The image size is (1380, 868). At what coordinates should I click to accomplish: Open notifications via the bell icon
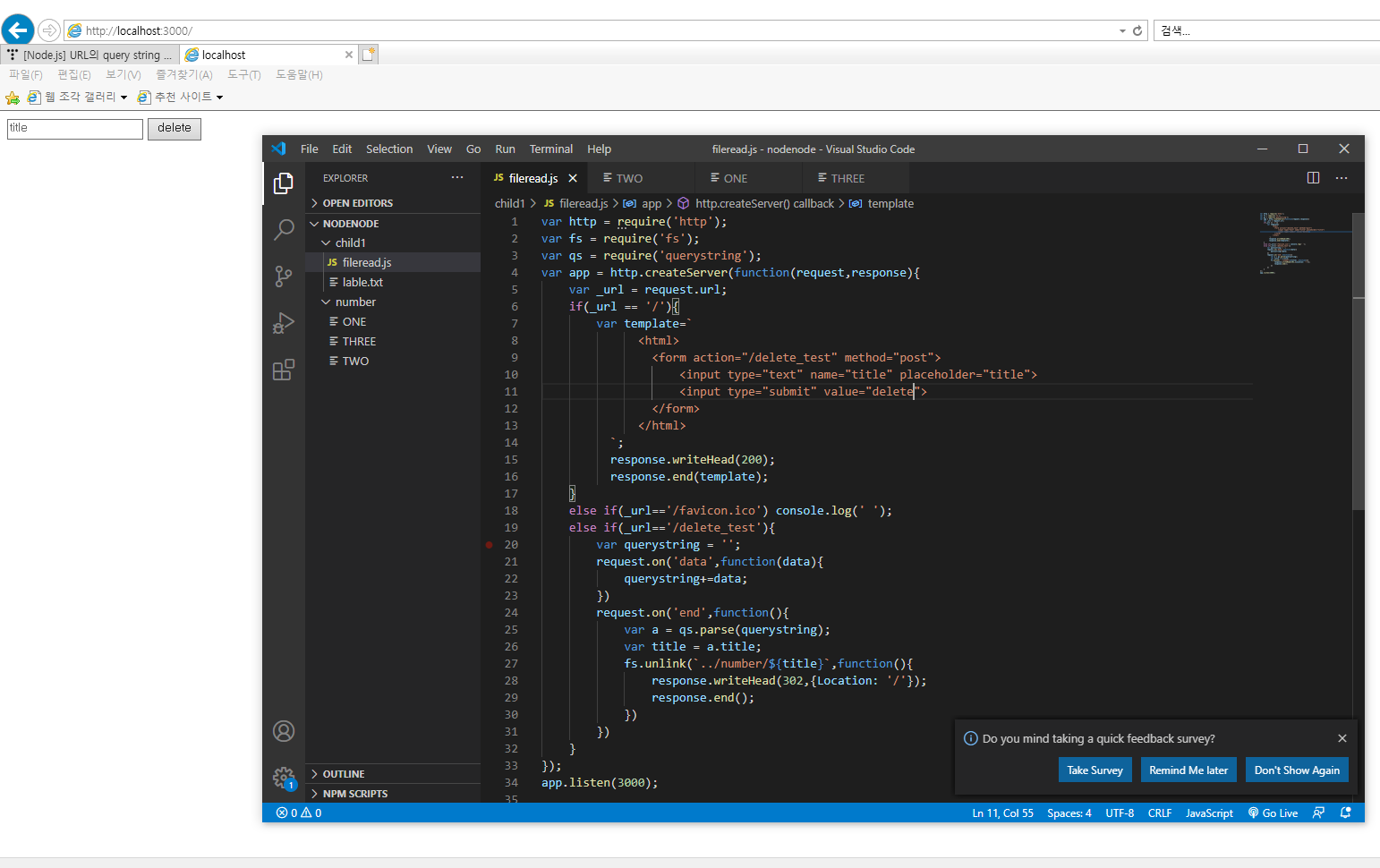point(1345,813)
